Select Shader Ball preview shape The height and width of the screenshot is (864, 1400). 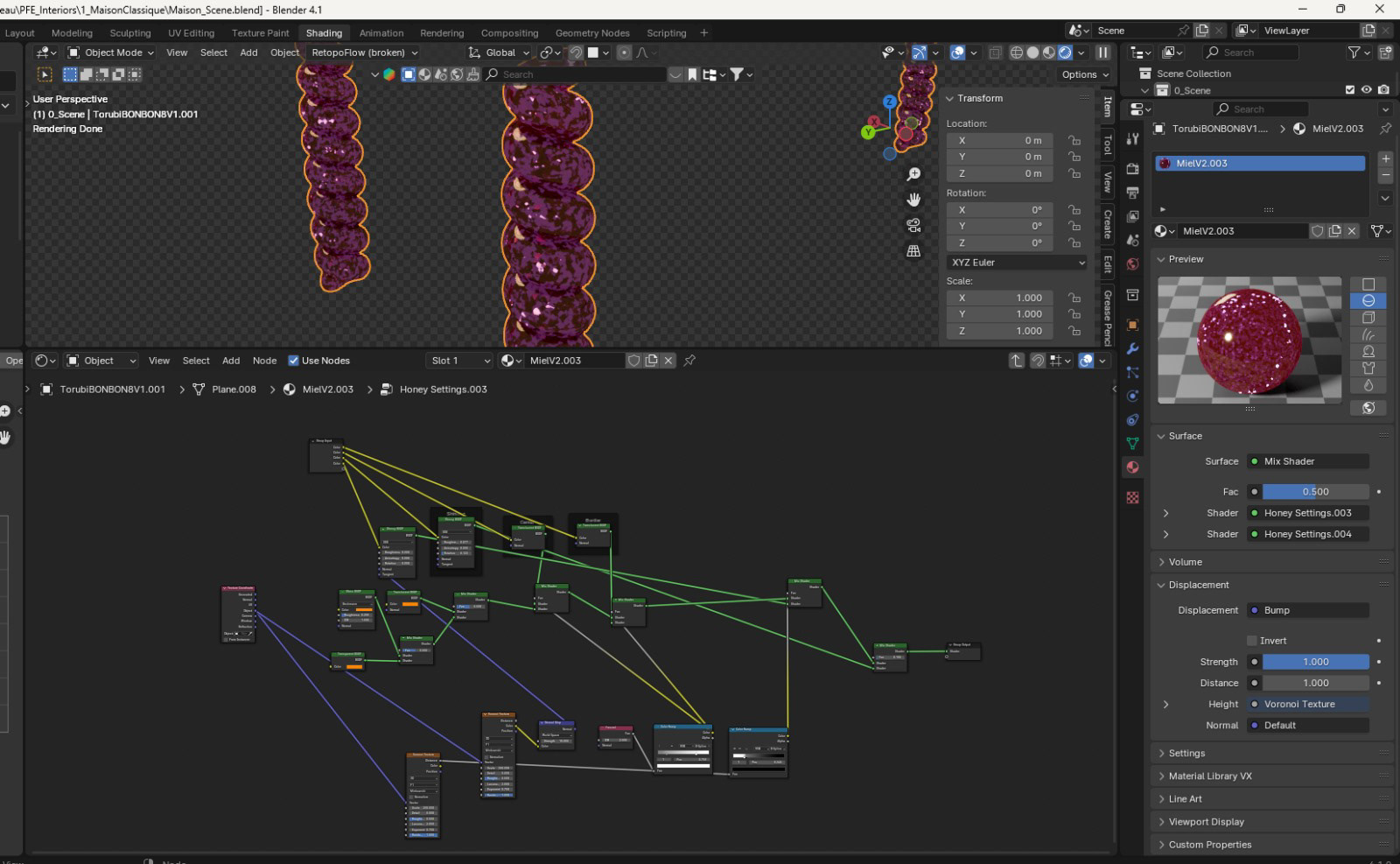click(x=1368, y=351)
